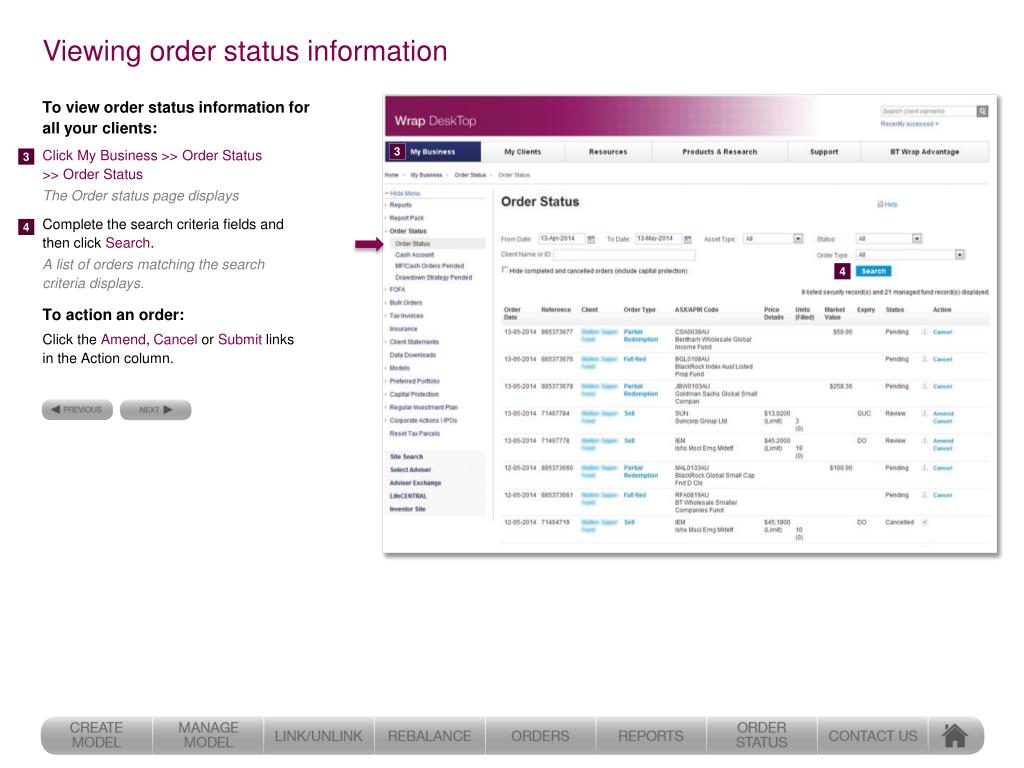Tick Hide completed and cancelled orders checkbox
The image size is (1024, 768).
[x=504, y=270]
